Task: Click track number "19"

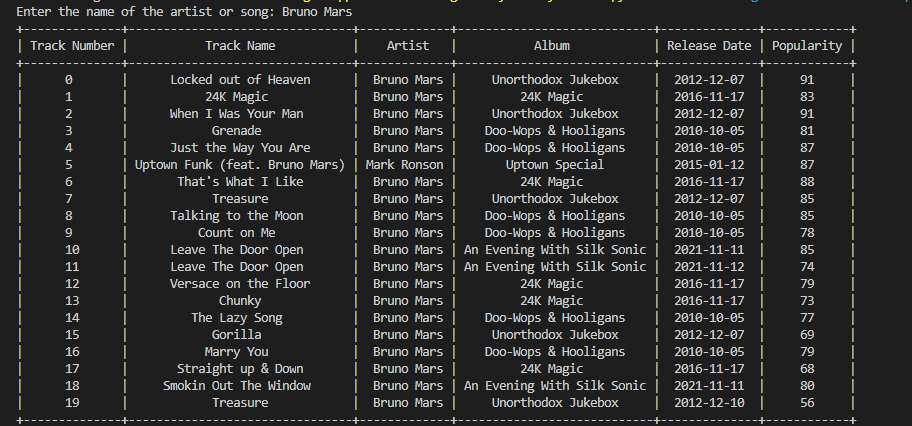Action: click(x=72, y=403)
